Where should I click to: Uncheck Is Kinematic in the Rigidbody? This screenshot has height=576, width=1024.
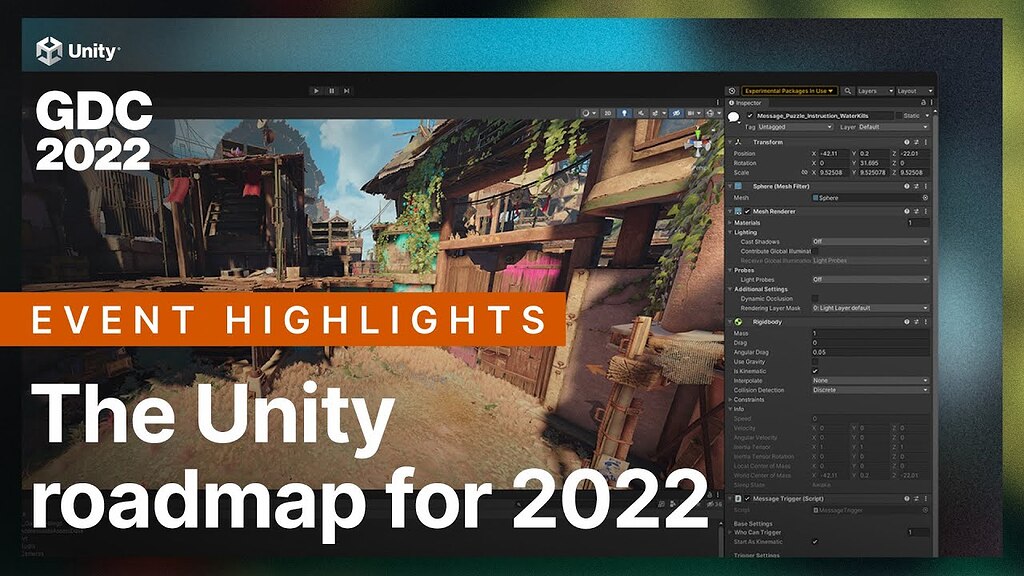coord(815,371)
